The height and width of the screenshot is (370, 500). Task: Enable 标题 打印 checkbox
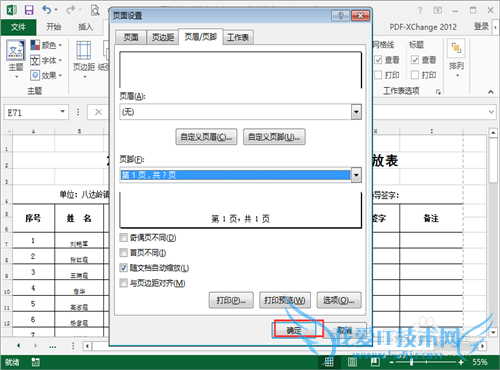pos(415,75)
